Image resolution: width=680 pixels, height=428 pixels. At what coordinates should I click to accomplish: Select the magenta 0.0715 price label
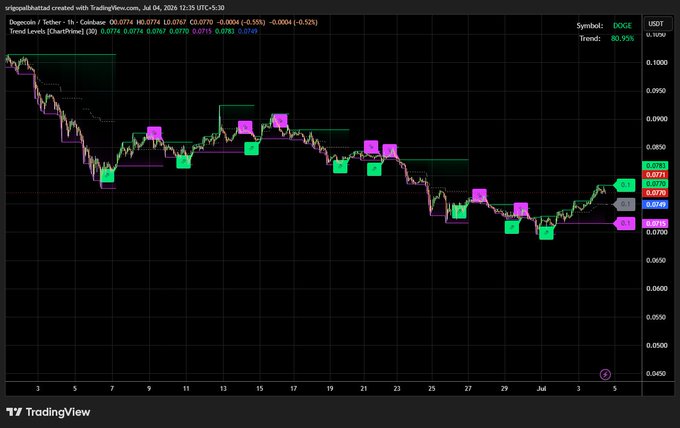point(655,224)
